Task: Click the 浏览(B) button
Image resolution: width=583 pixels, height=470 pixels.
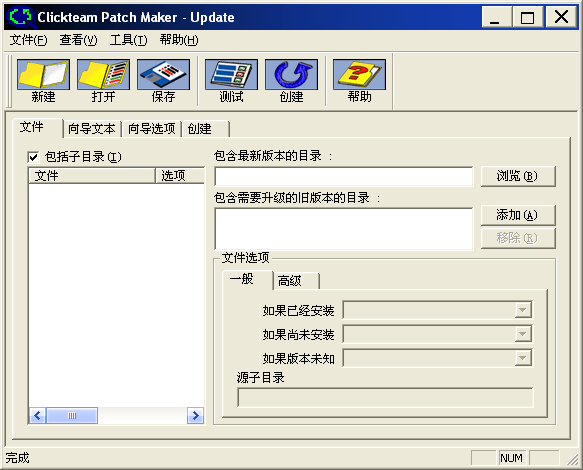Action: [518, 176]
